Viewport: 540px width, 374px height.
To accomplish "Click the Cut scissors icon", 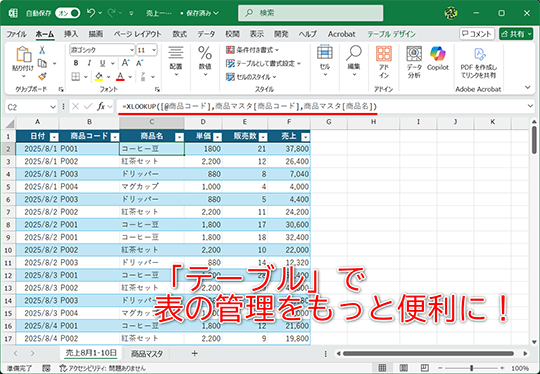I will click(42, 50).
